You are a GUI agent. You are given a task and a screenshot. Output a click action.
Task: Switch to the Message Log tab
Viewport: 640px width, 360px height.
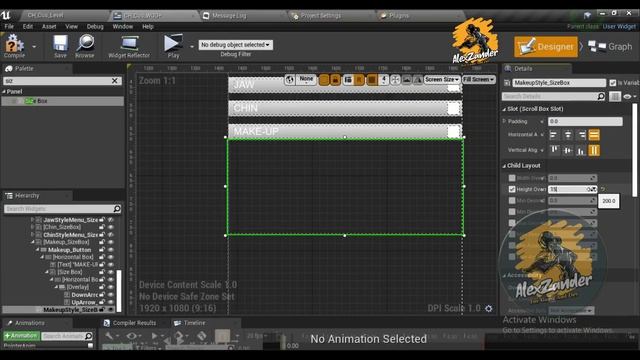point(229,16)
